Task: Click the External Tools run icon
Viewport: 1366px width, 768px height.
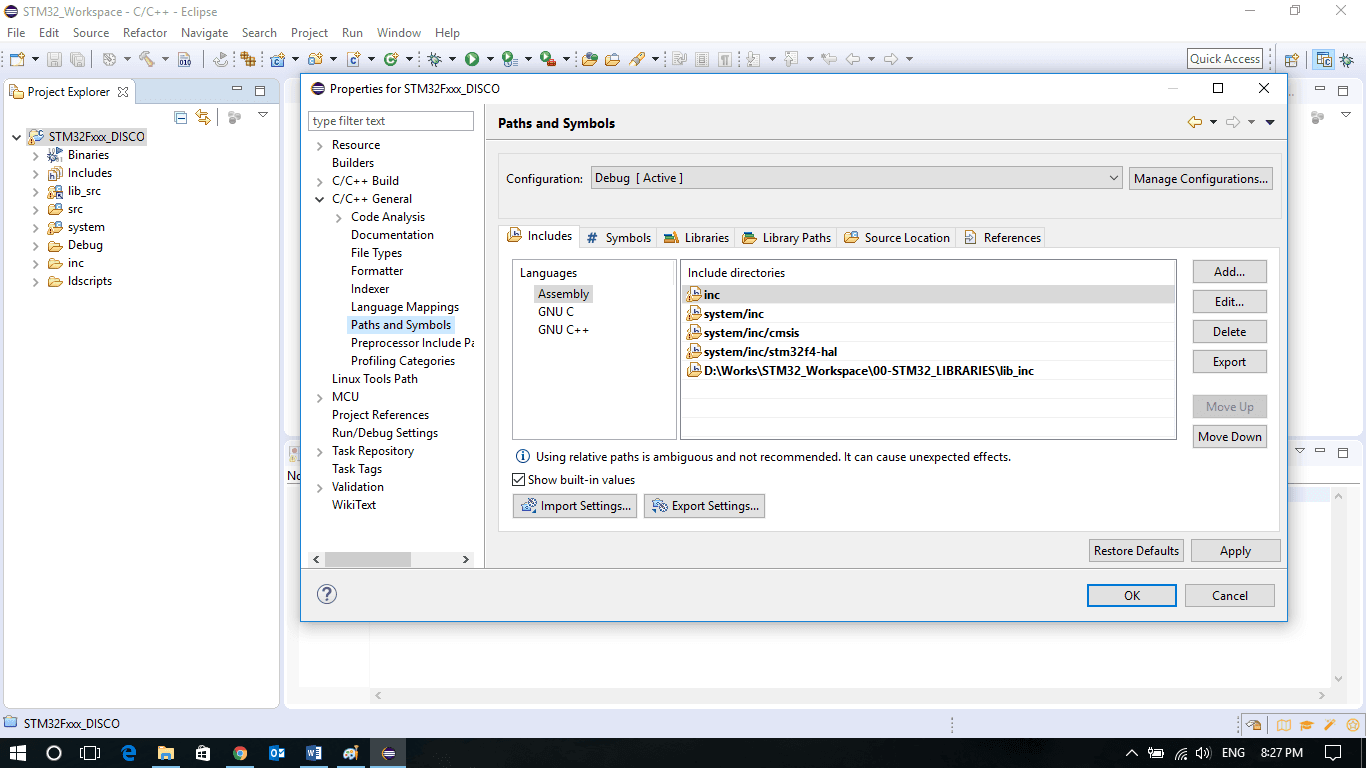Action: [x=547, y=59]
